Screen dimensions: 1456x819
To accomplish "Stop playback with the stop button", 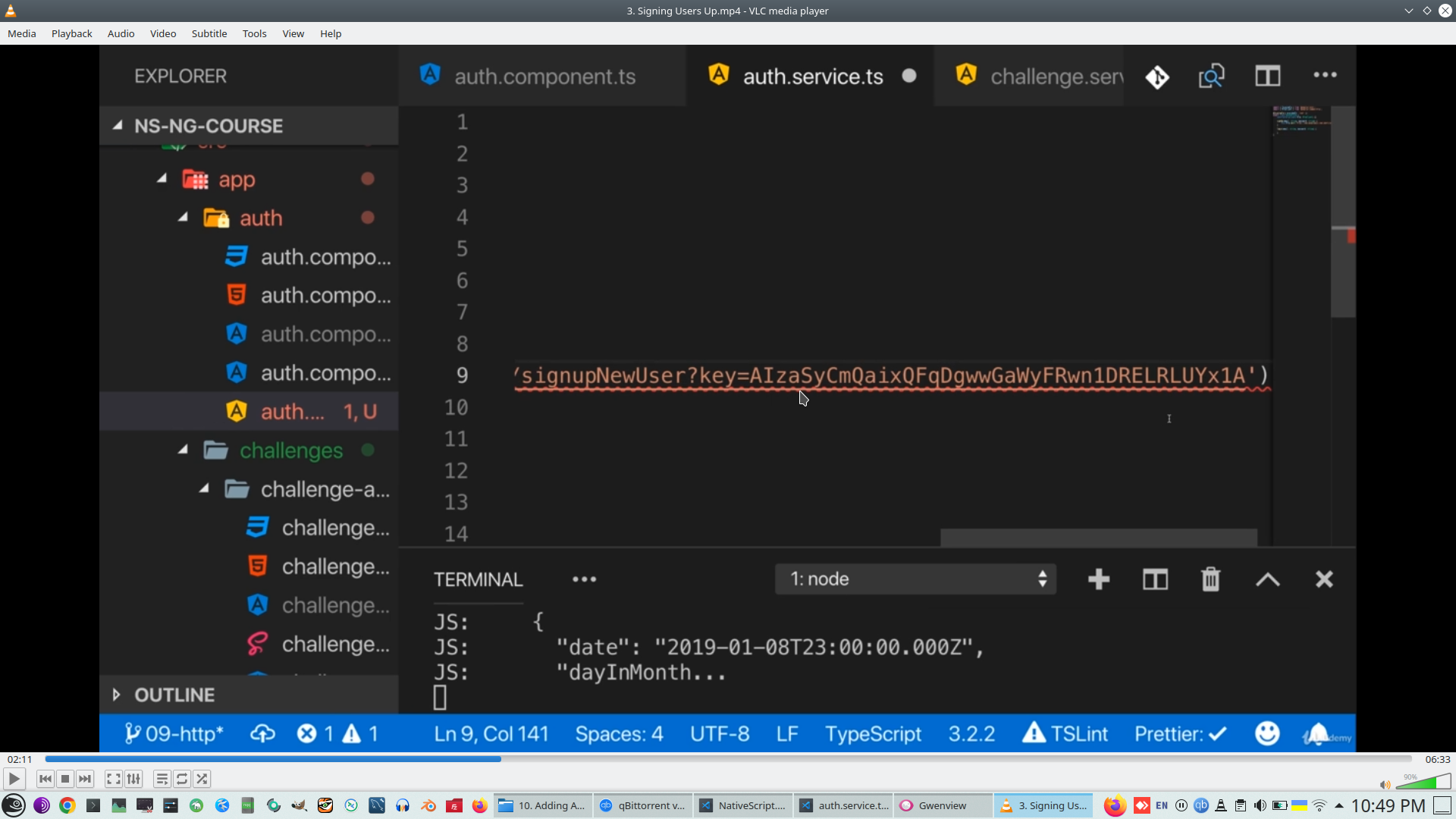I will coord(65,779).
